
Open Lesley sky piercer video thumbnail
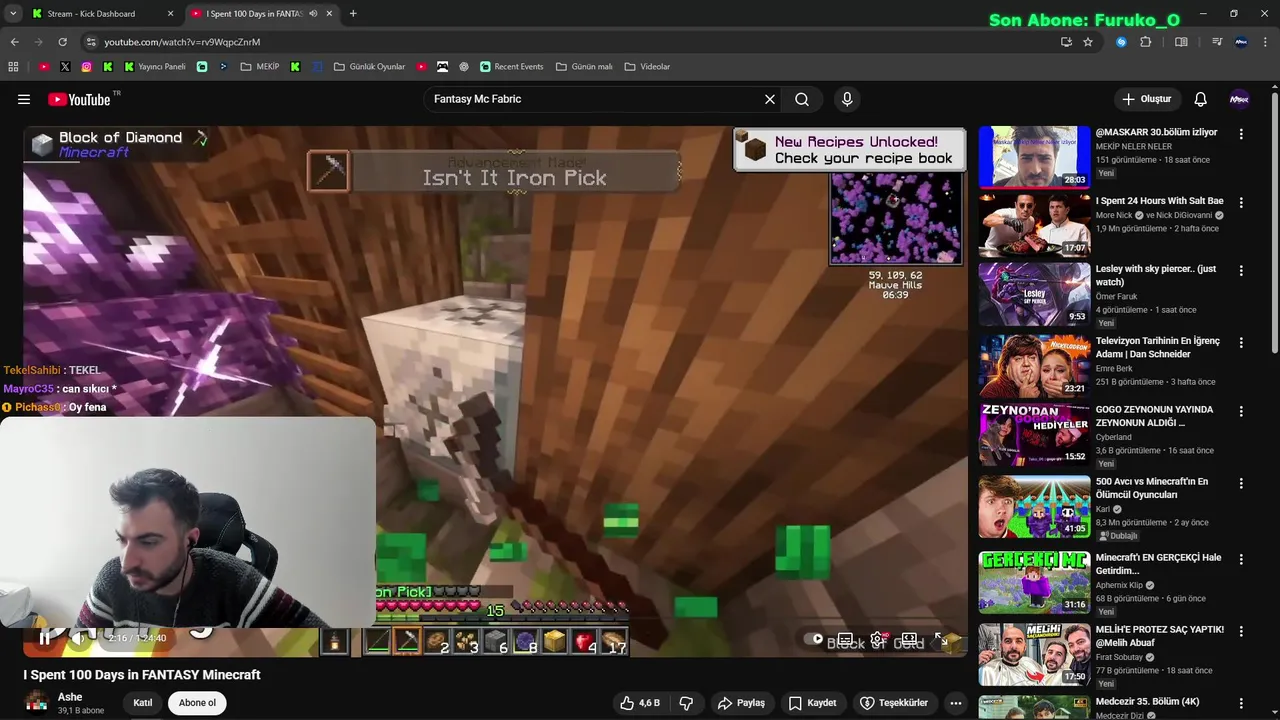pos(1034,294)
